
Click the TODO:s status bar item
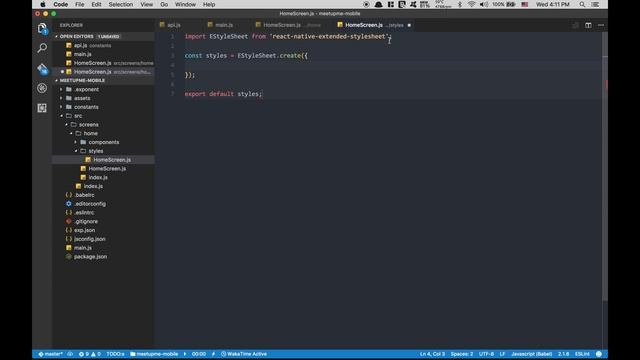click(x=115, y=354)
